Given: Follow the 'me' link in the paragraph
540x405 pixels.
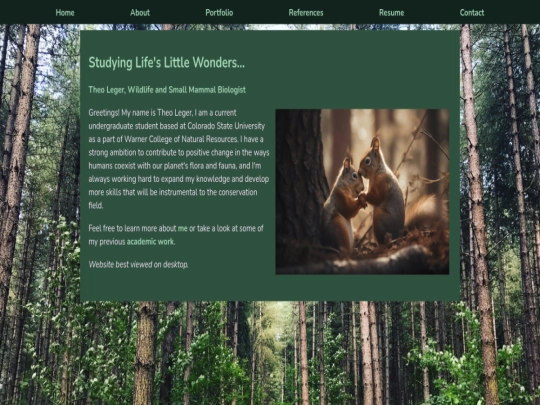Looking at the screenshot, I should tap(183, 228).
